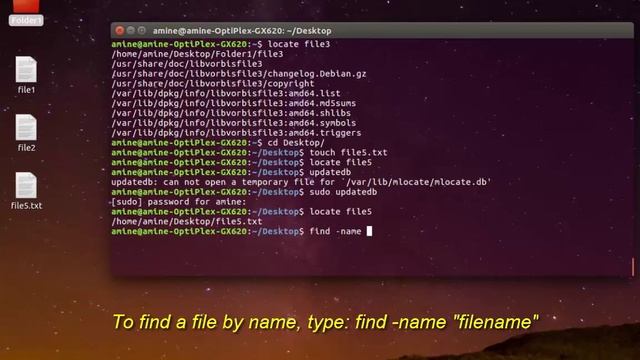Click the 'libvorbisfile3:amd64.md5sums' line

click(233, 103)
